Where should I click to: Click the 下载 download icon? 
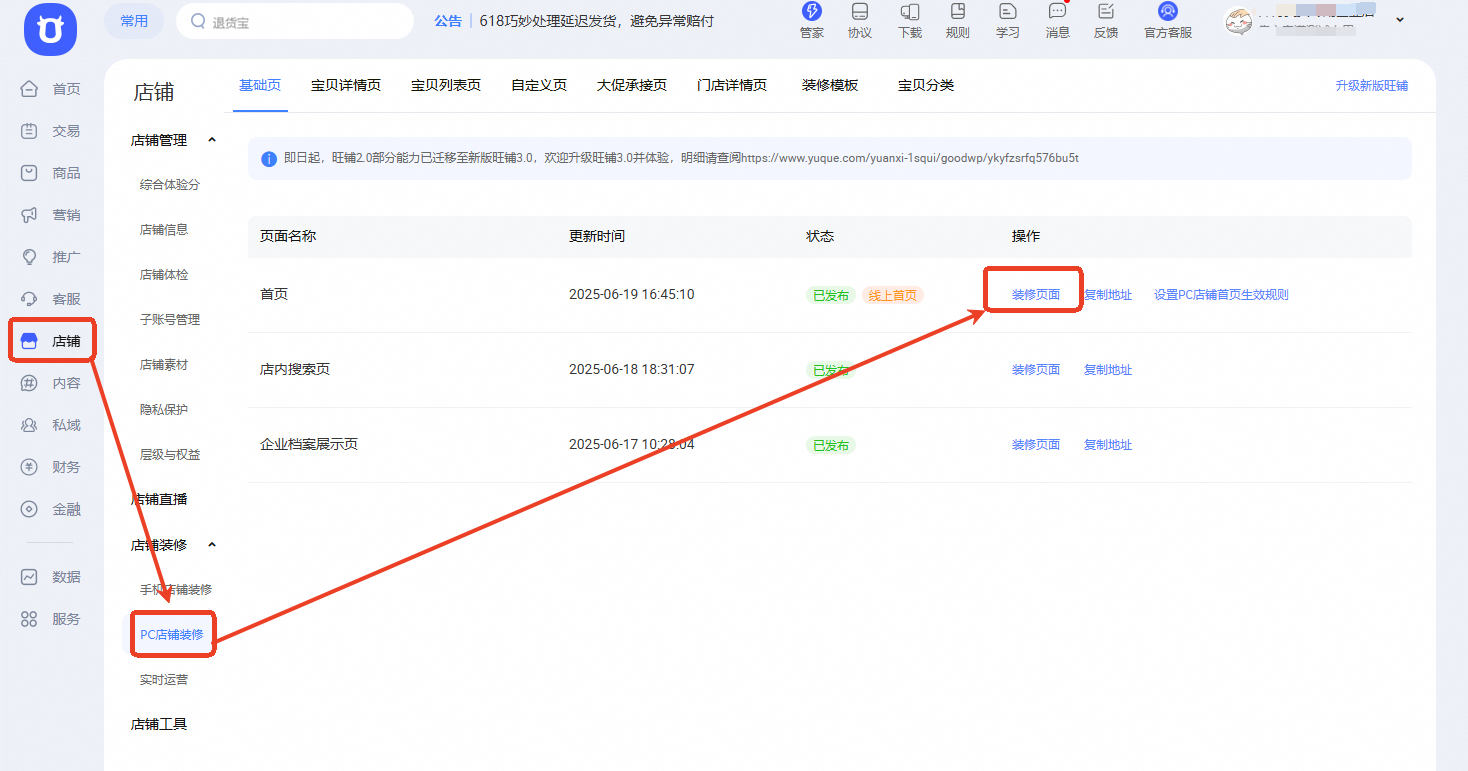pos(910,11)
